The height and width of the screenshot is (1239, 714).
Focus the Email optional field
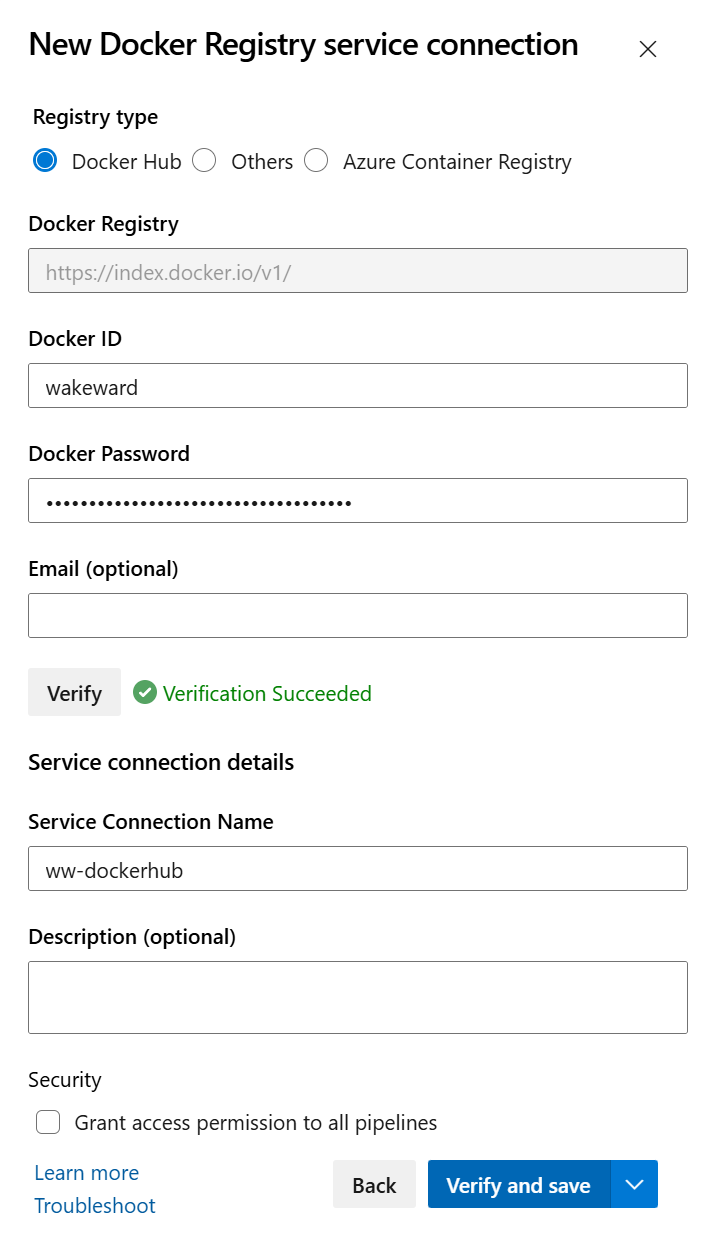tap(357, 615)
